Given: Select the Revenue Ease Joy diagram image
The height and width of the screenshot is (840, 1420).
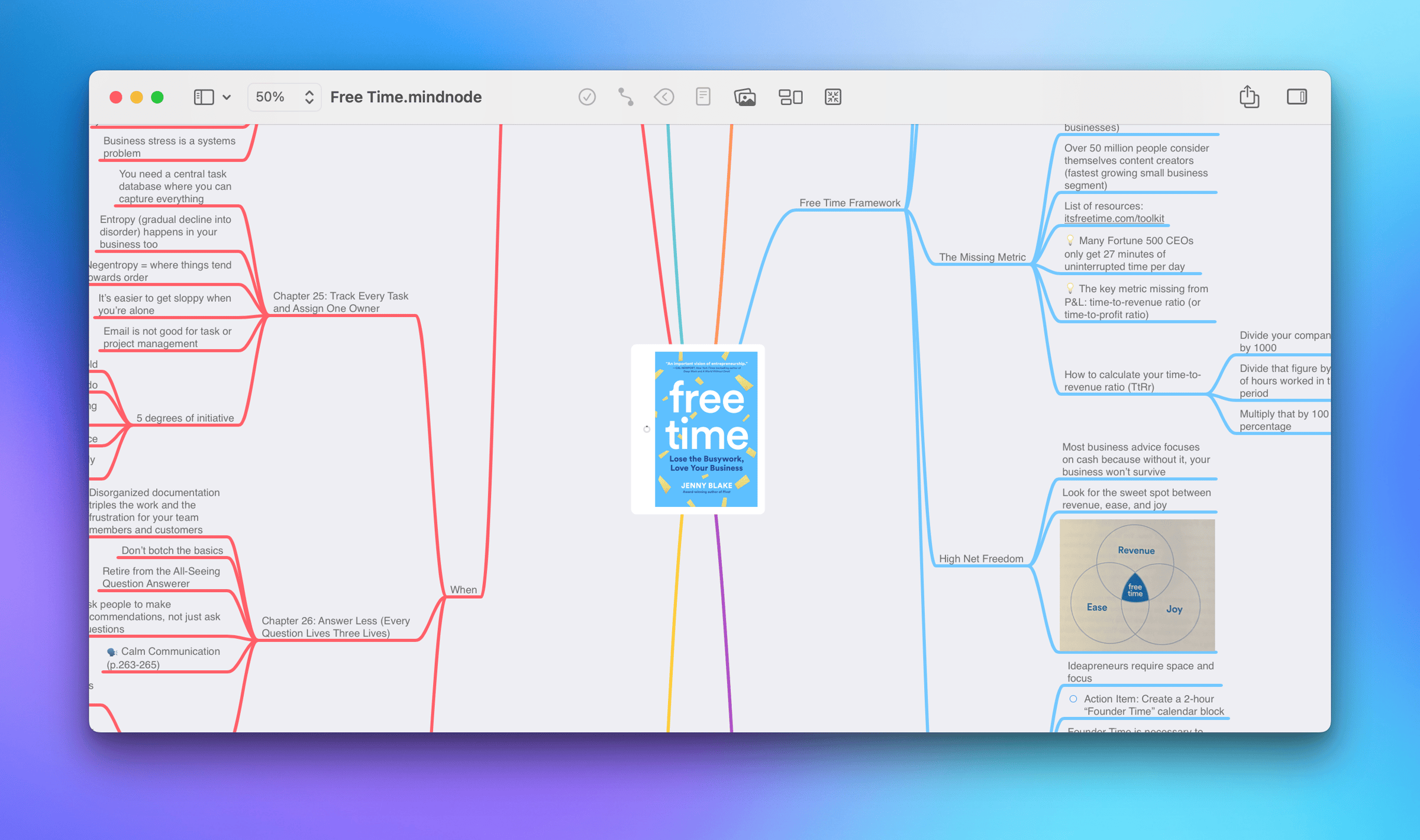Looking at the screenshot, I should point(1137,584).
